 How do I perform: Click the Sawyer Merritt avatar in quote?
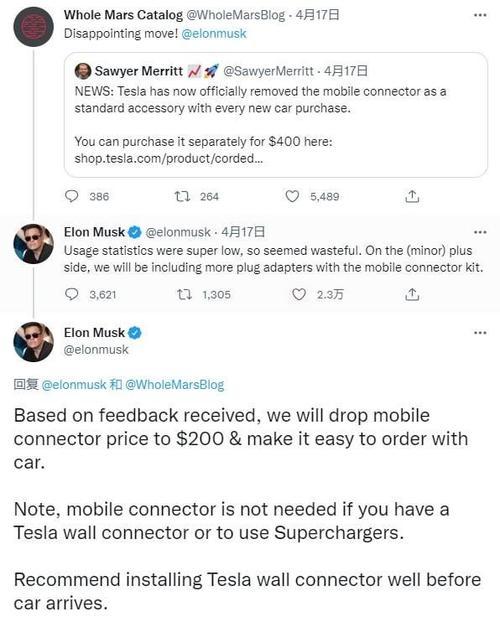[83, 71]
